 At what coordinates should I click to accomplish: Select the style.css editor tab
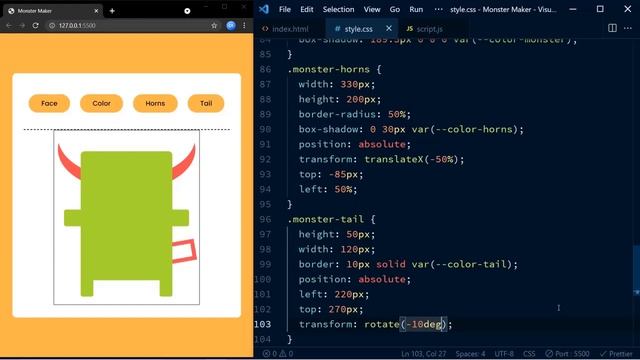pyautogui.click(x=358, y=29)
